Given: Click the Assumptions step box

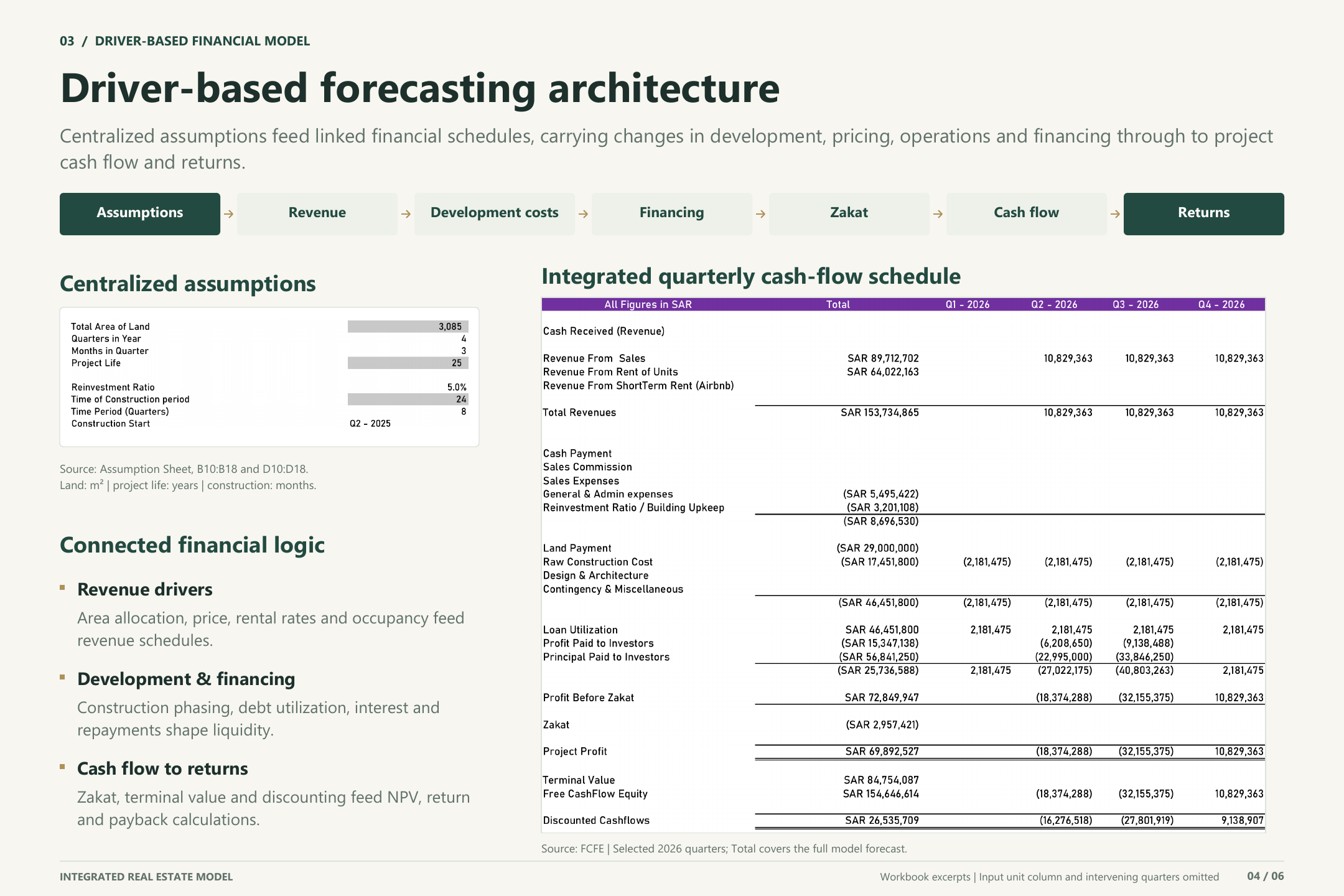Looking at the screenshot, I should click(140, 213).
